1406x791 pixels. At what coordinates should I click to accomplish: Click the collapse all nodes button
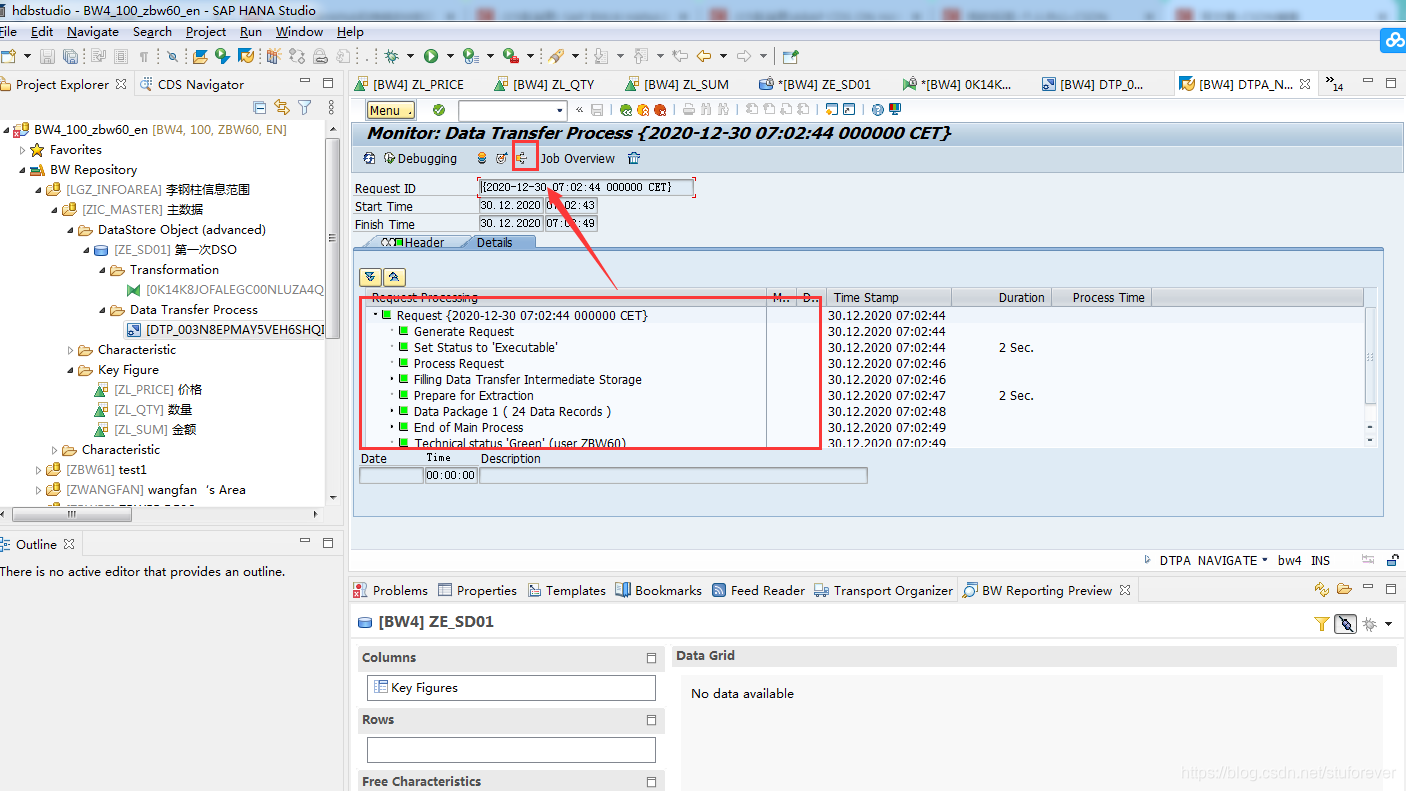pos(394,277)
